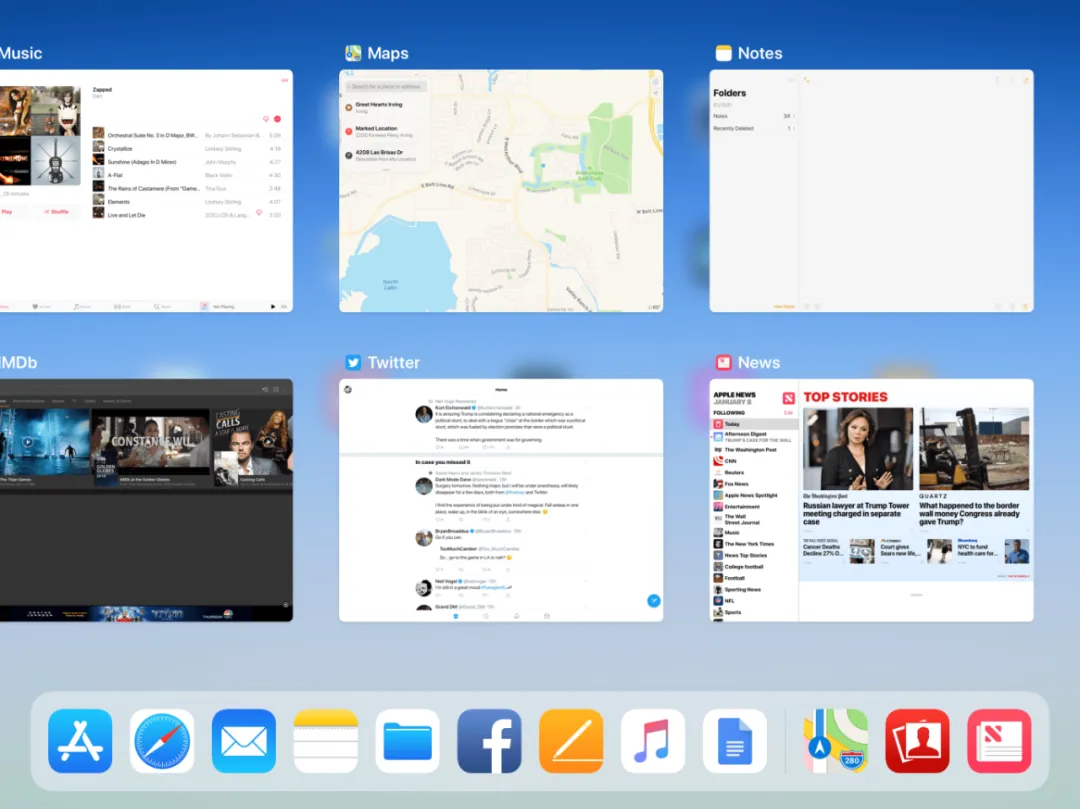Open the Maps icon in the dock
1080x809 pixels.
(x=835, y=741)
